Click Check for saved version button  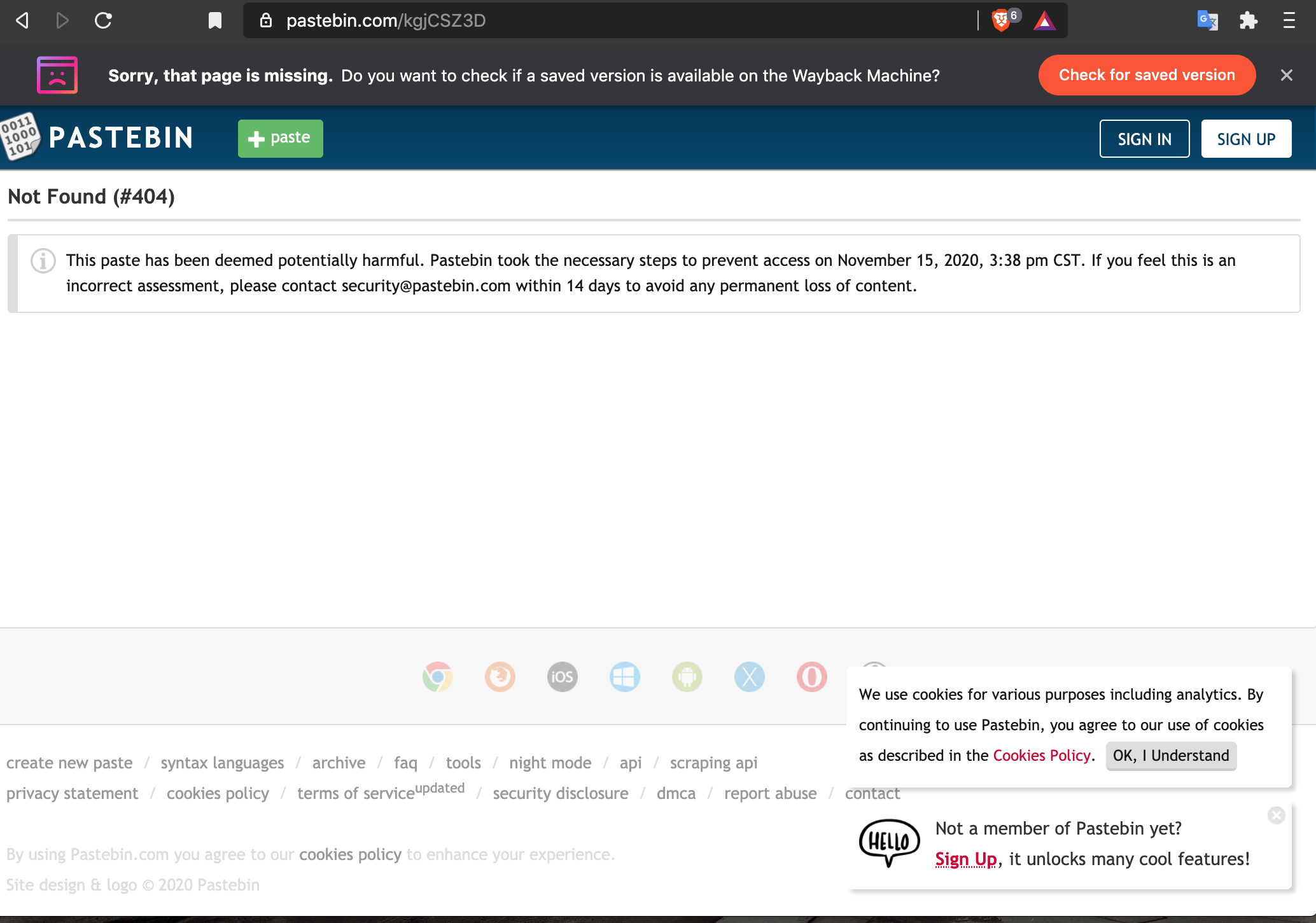pos(1147,75)
